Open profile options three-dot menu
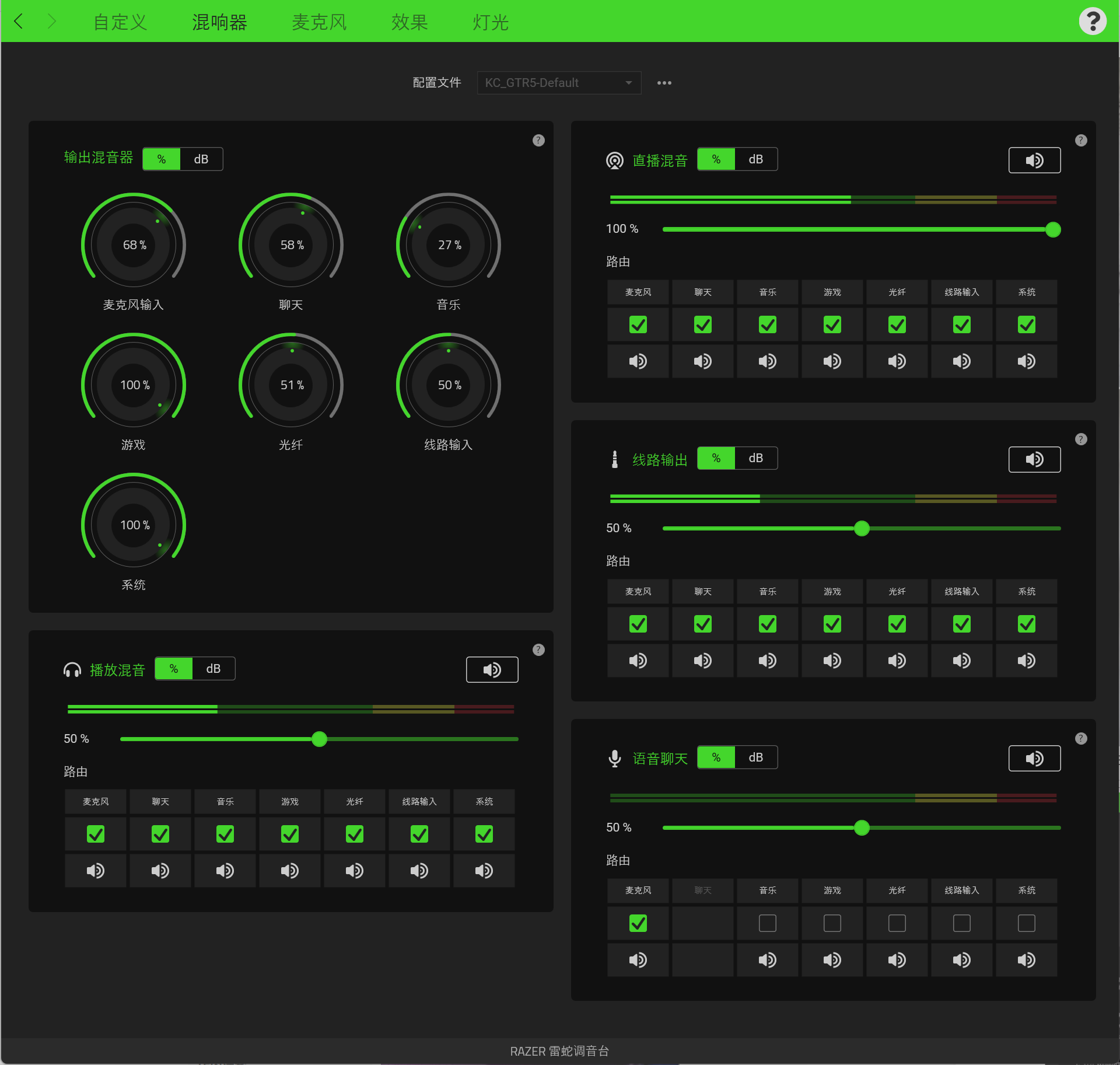 (x=664, y=83)
